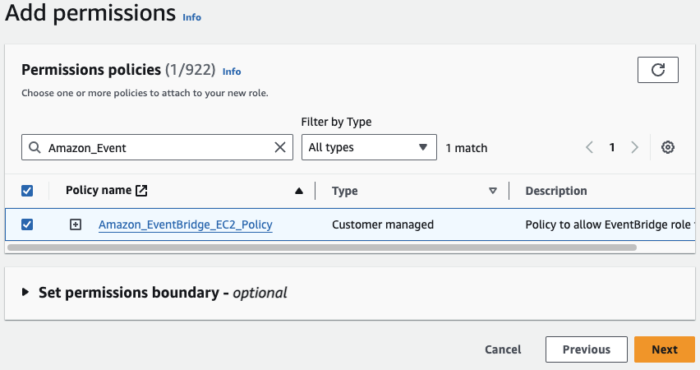This screenshot has height=370, width=700.
Task: Sort by Type column arrow
Action: (x=493, y=191)
